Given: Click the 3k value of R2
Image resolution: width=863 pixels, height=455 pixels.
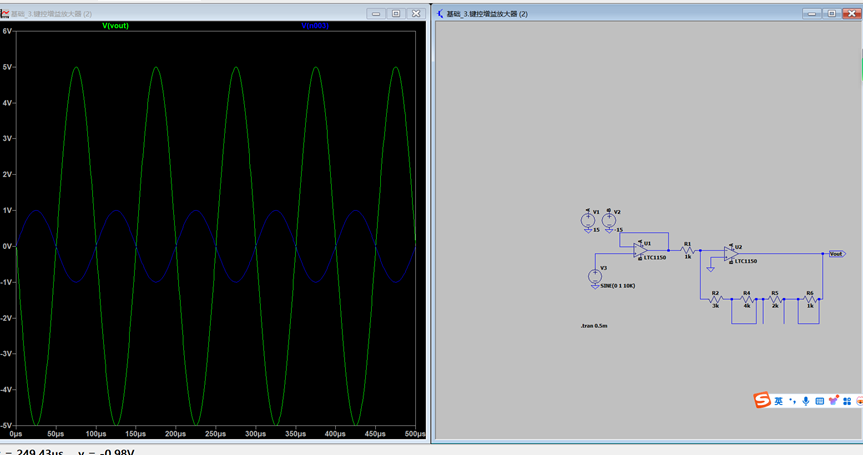Looking at the screenshot, I should 715,306.
